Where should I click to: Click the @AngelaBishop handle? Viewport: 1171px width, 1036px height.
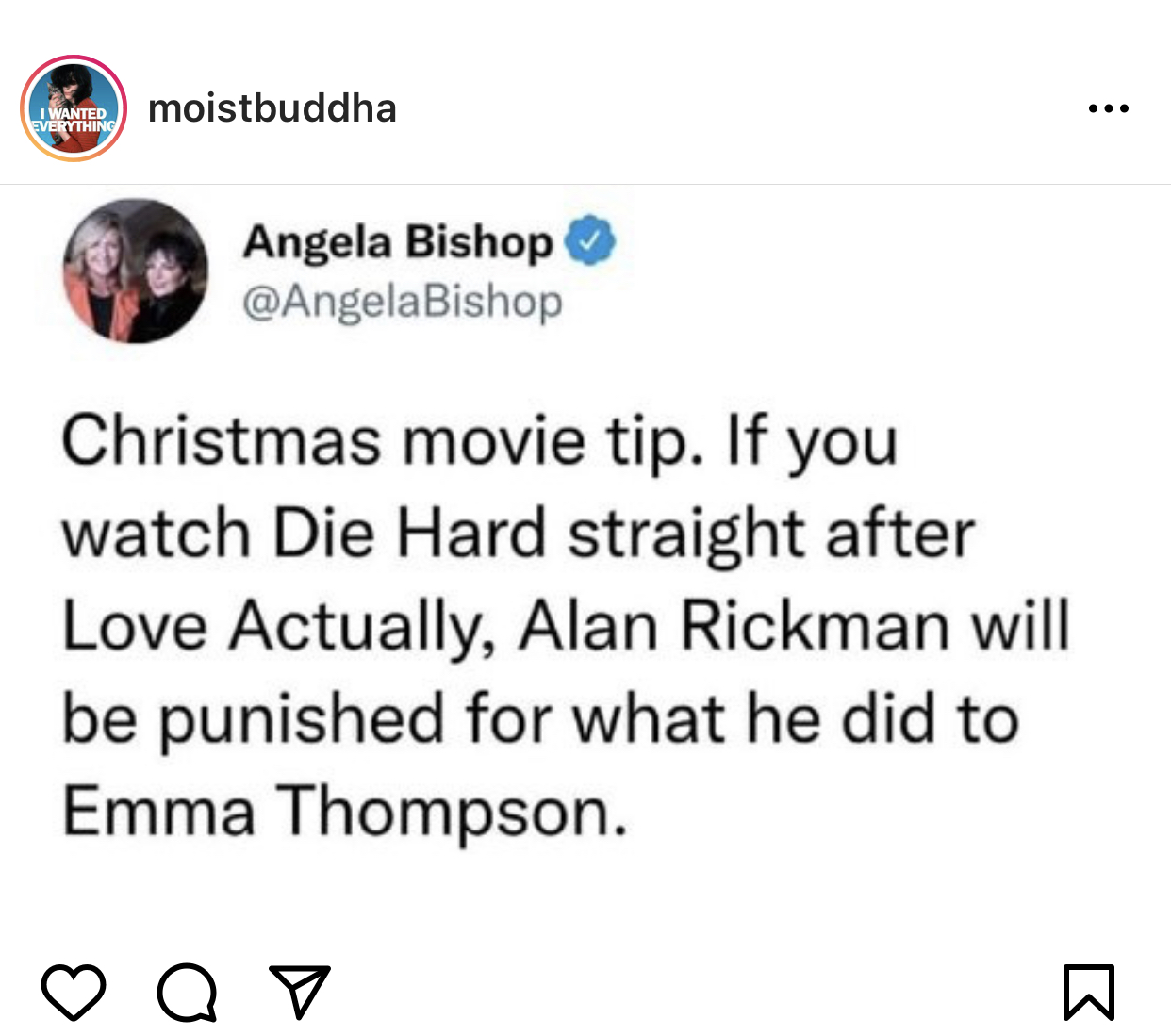pyautogui.click(x=403, y=302)
